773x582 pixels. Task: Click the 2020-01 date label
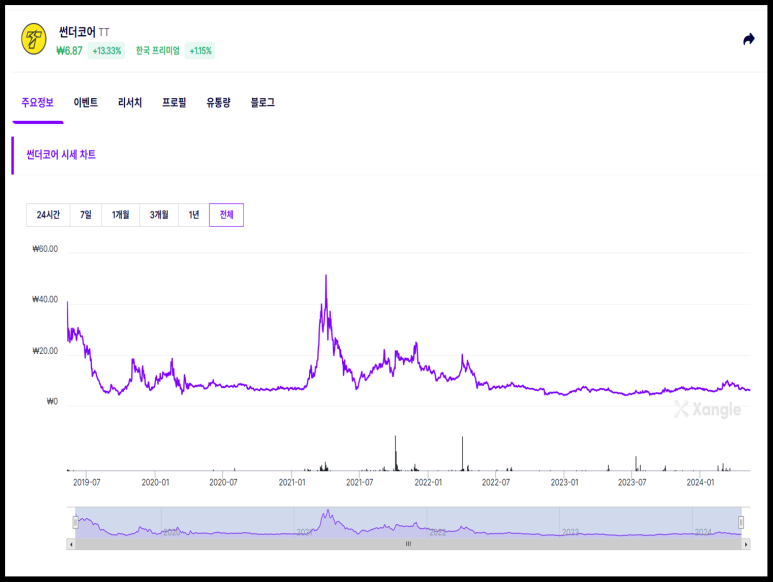[x=155, y=482]
